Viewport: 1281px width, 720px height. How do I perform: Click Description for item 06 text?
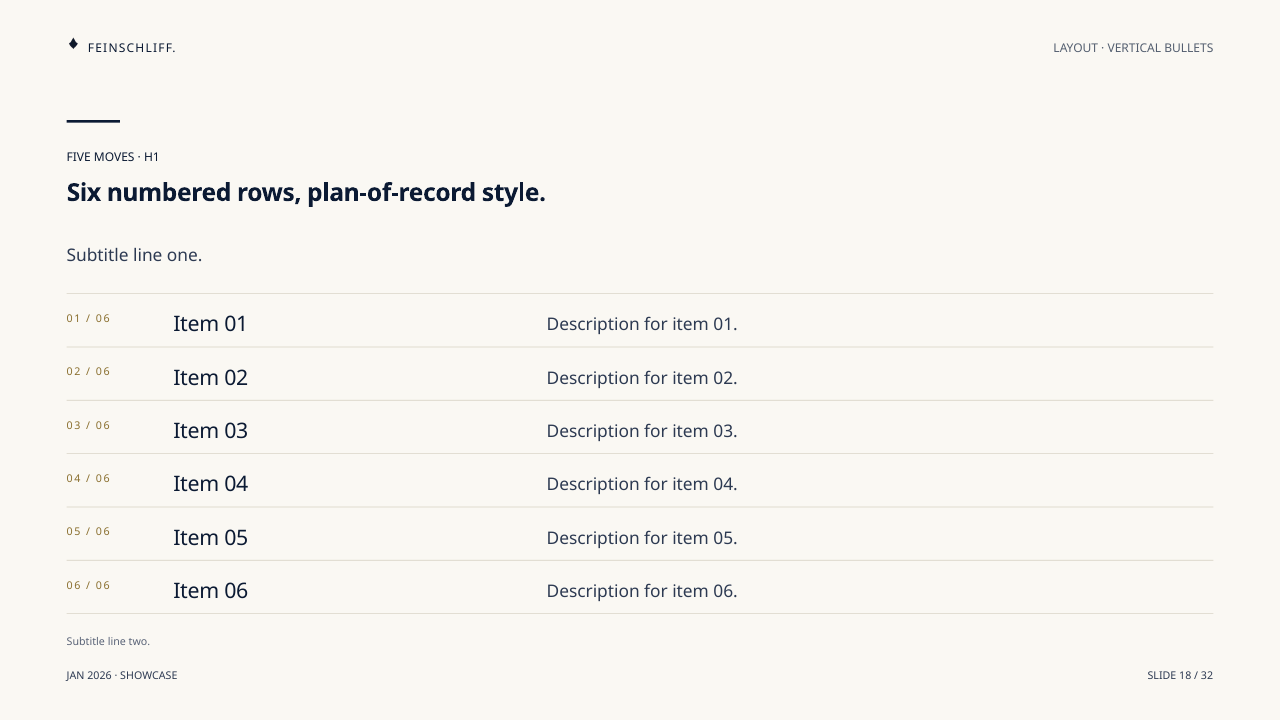pos(642,591)
